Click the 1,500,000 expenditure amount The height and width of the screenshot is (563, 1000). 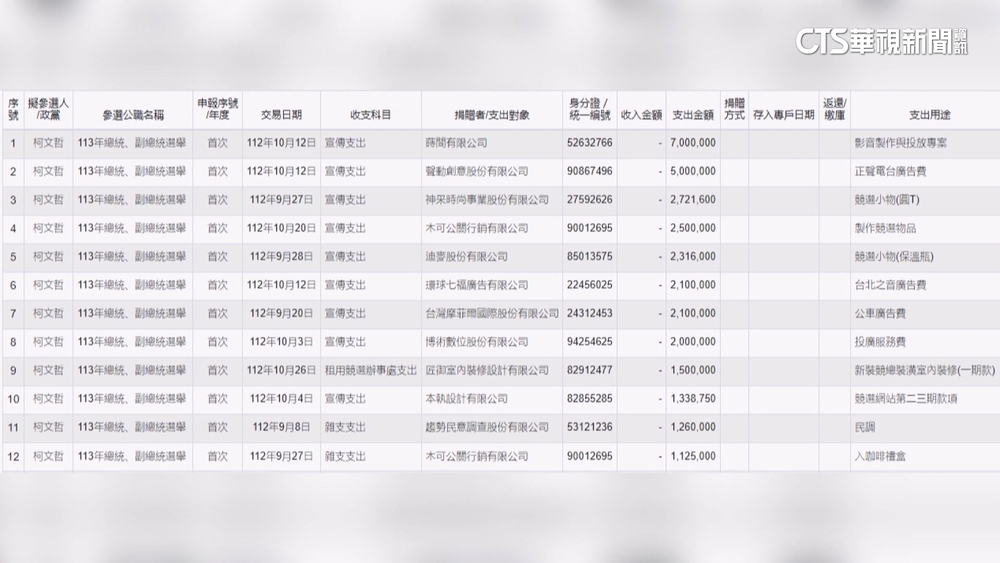click(693, 370)
